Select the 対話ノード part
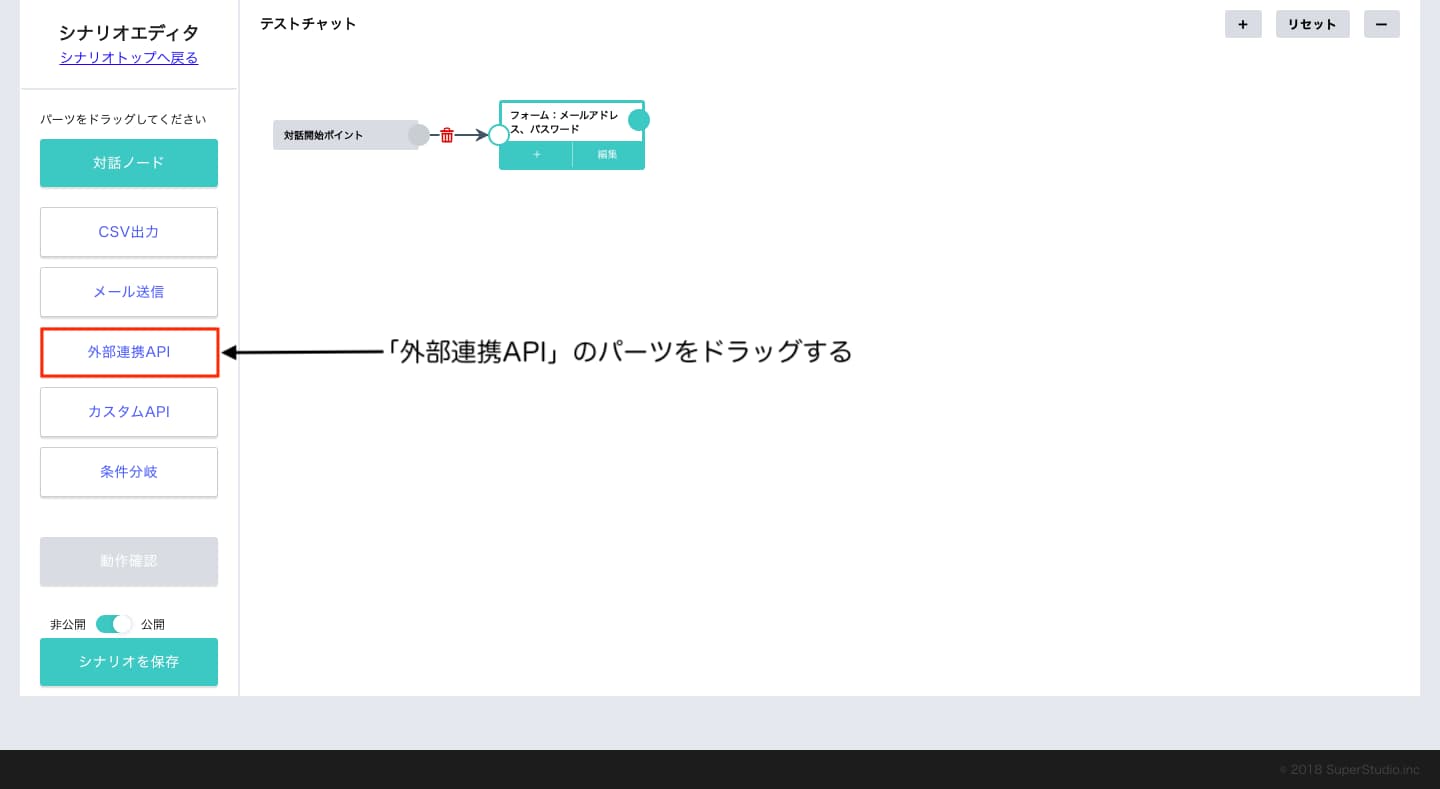The height and width of the screenshot is (789, 1440). tap(128, 162)
